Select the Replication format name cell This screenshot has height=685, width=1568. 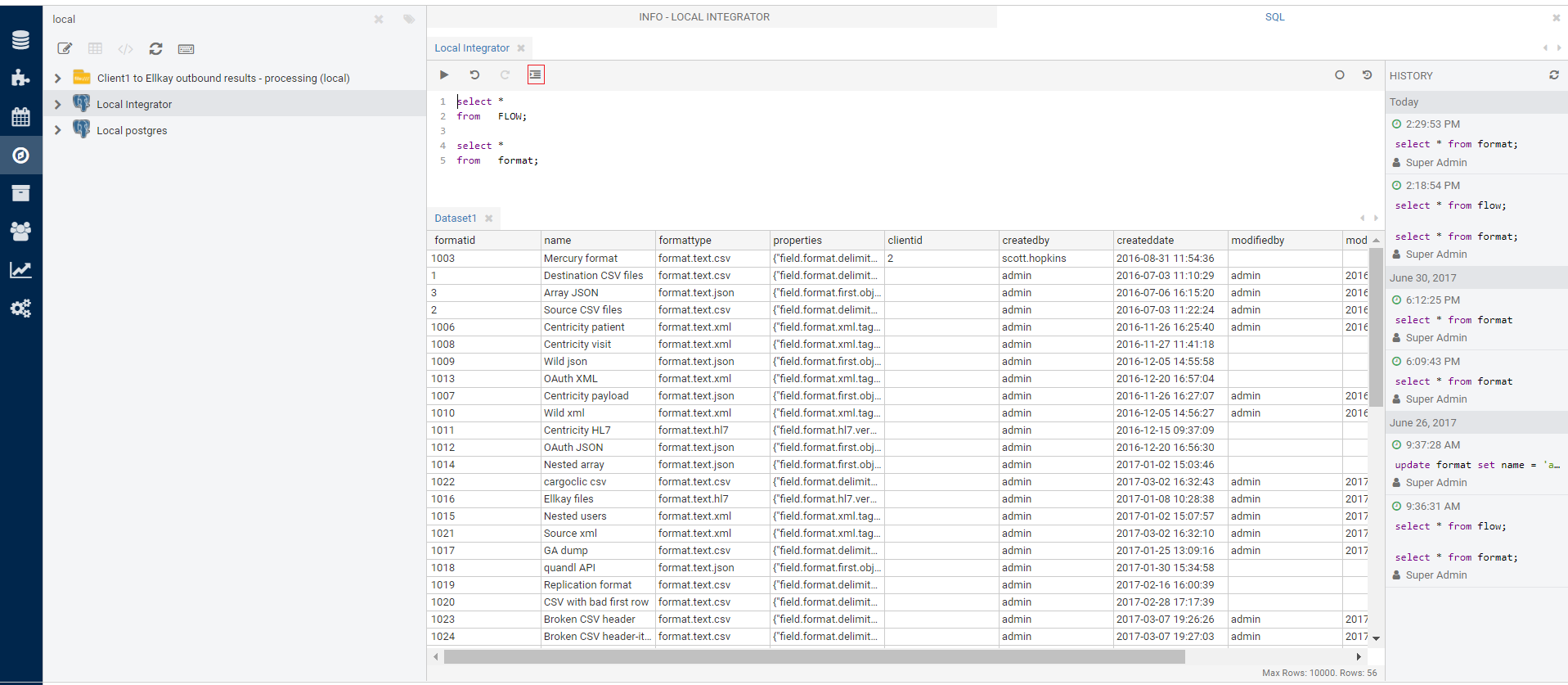click(598, 584)
